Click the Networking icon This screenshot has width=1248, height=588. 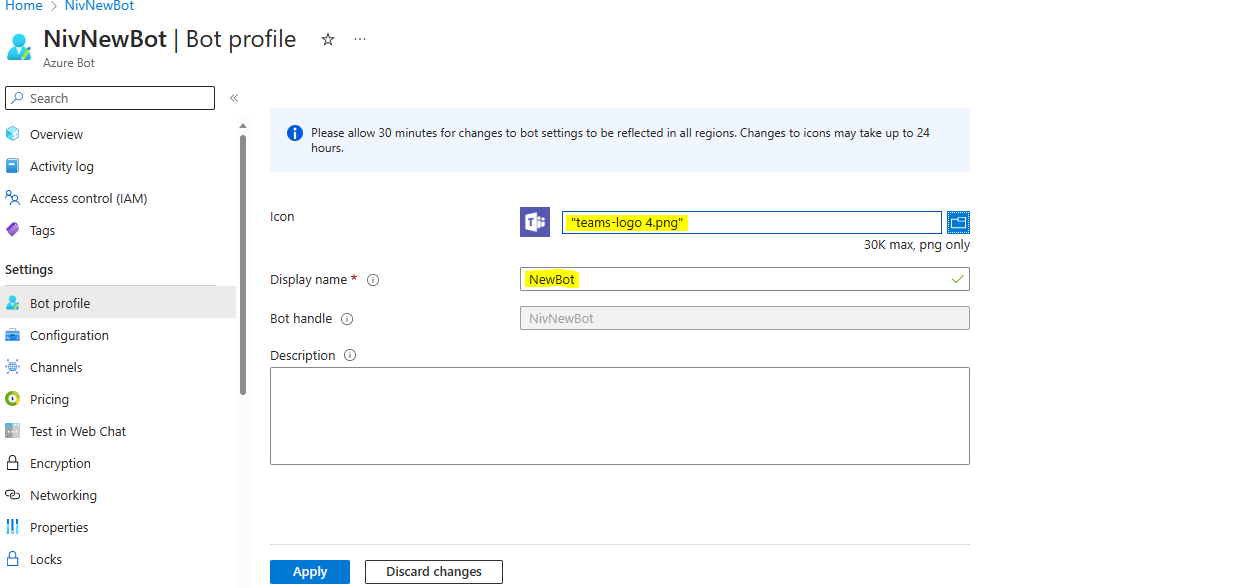click(13, 495)
